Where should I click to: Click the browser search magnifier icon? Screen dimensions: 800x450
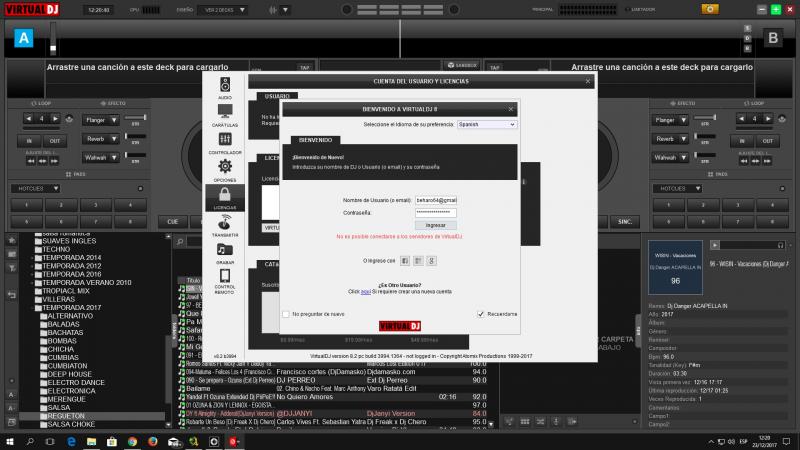(180, 241)
